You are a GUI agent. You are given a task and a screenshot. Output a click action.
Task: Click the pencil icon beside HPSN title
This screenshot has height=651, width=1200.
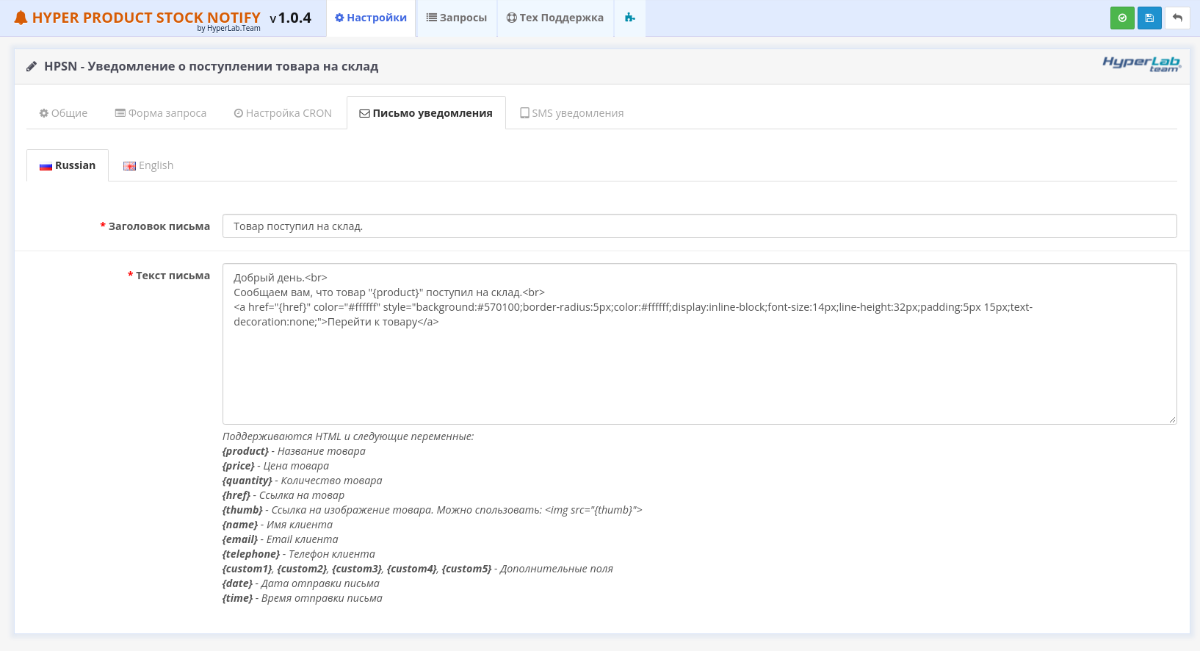point(32,67)
